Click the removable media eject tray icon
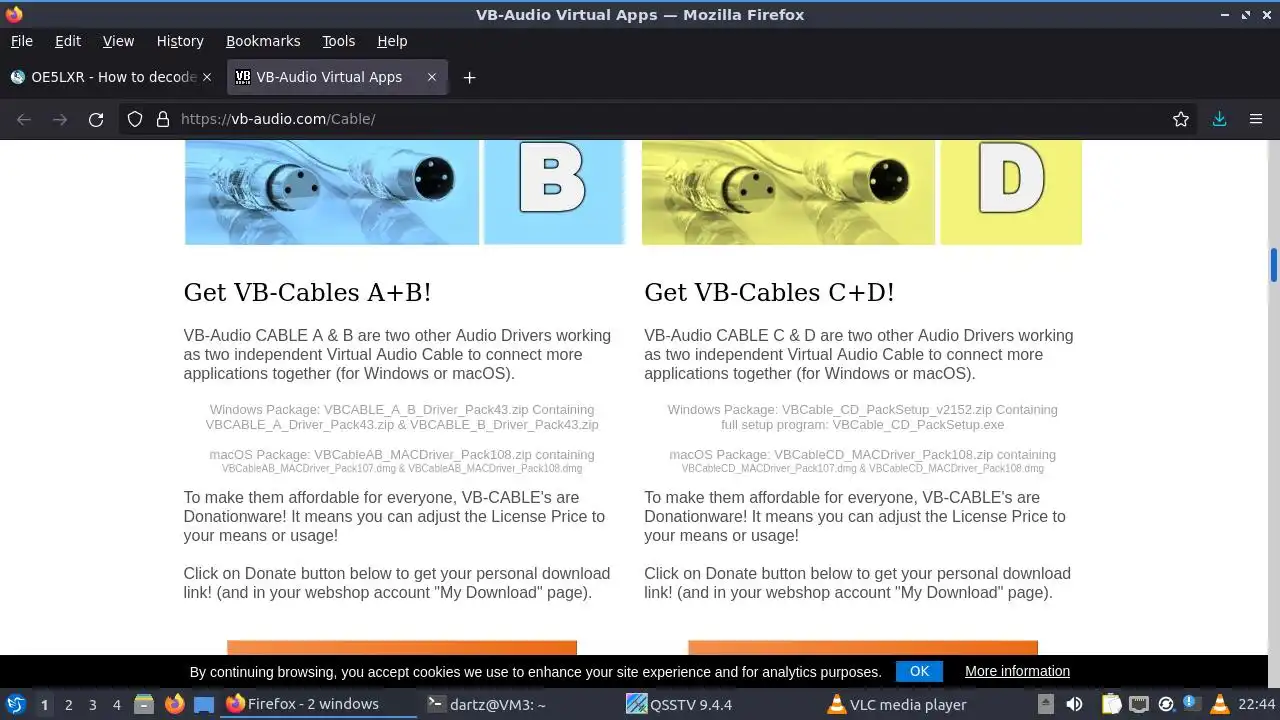 click(1045, 704)
